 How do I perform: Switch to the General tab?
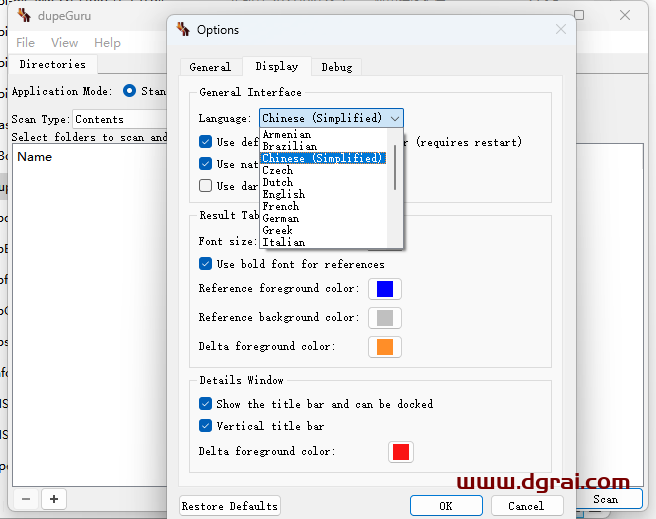click(x=210, y=67)
